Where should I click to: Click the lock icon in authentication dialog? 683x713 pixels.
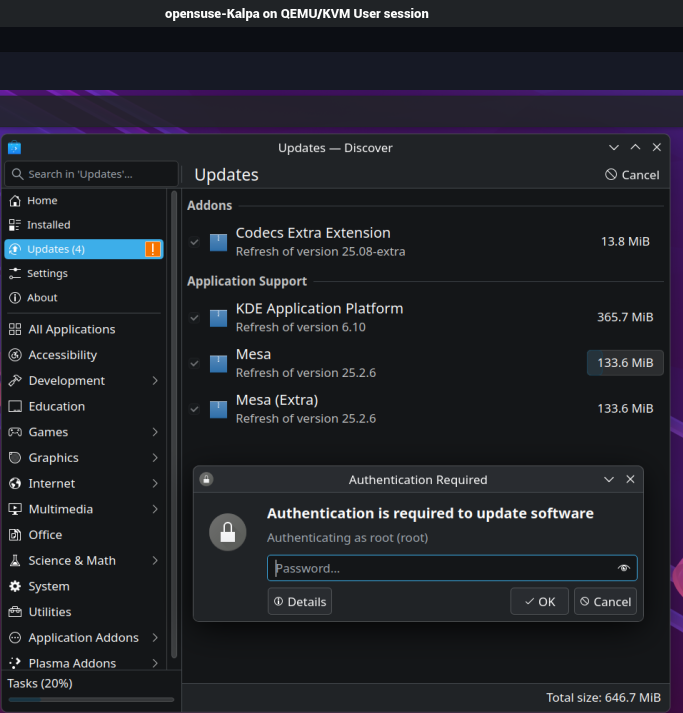[x=228, y=531]
